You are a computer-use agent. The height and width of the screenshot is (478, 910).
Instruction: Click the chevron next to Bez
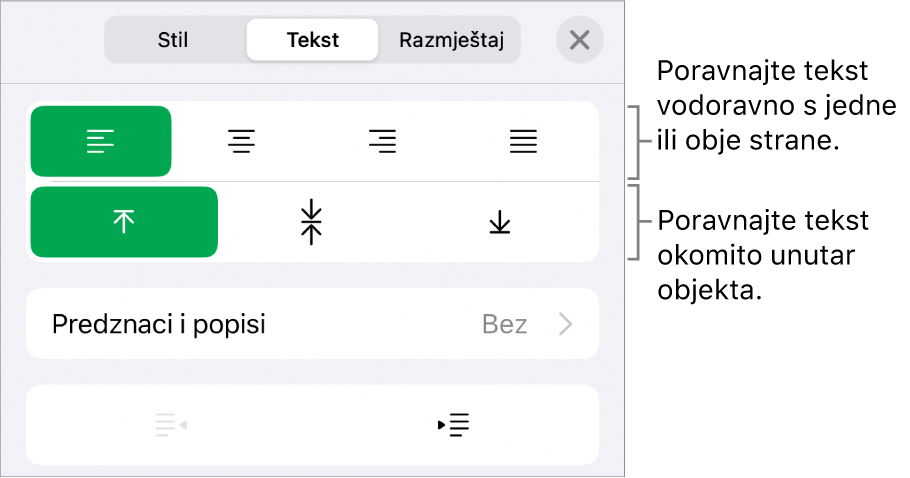pos(565,324)
